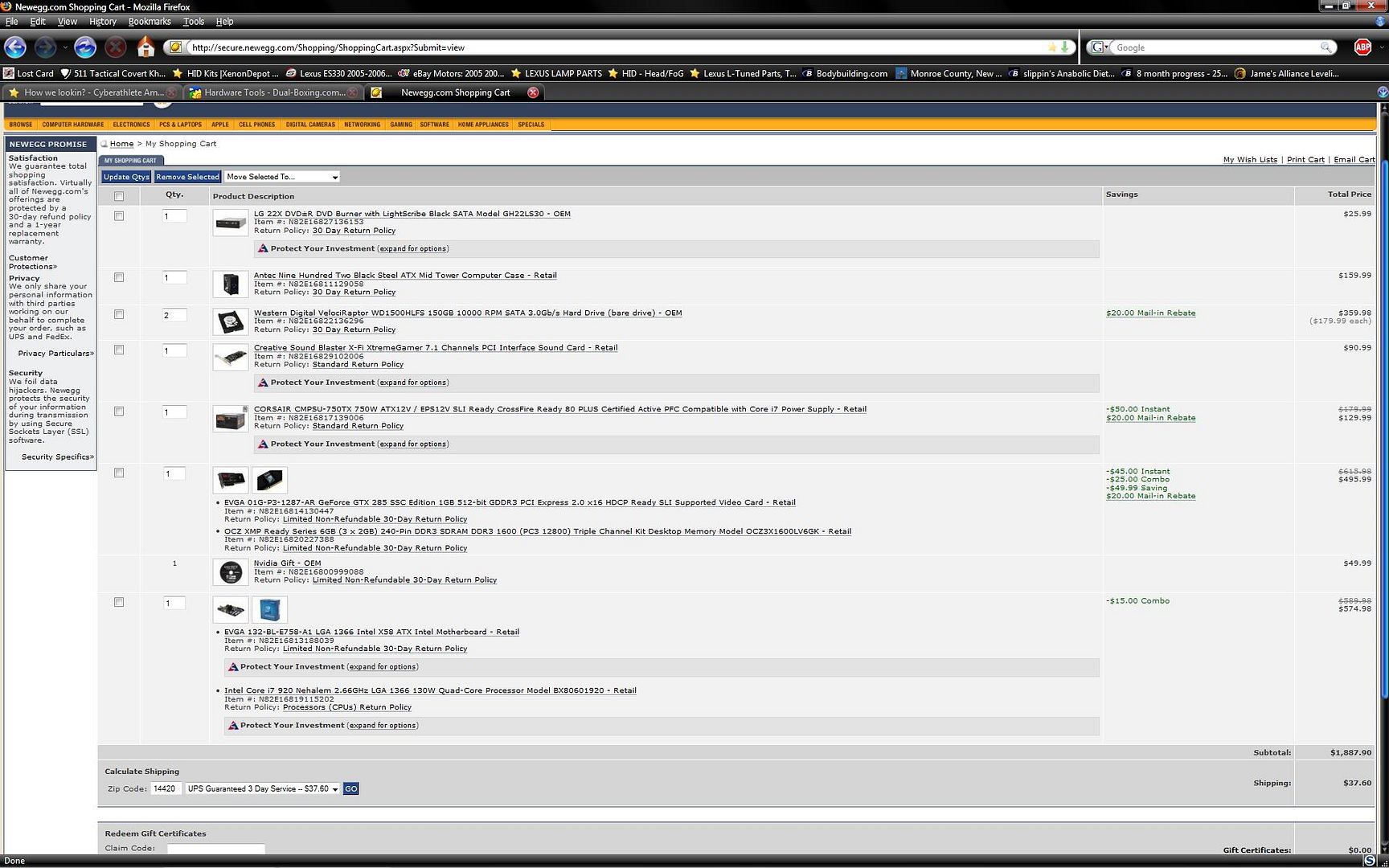
Task: Check the Corsair power supply checkbox
Action: [119, 411]
